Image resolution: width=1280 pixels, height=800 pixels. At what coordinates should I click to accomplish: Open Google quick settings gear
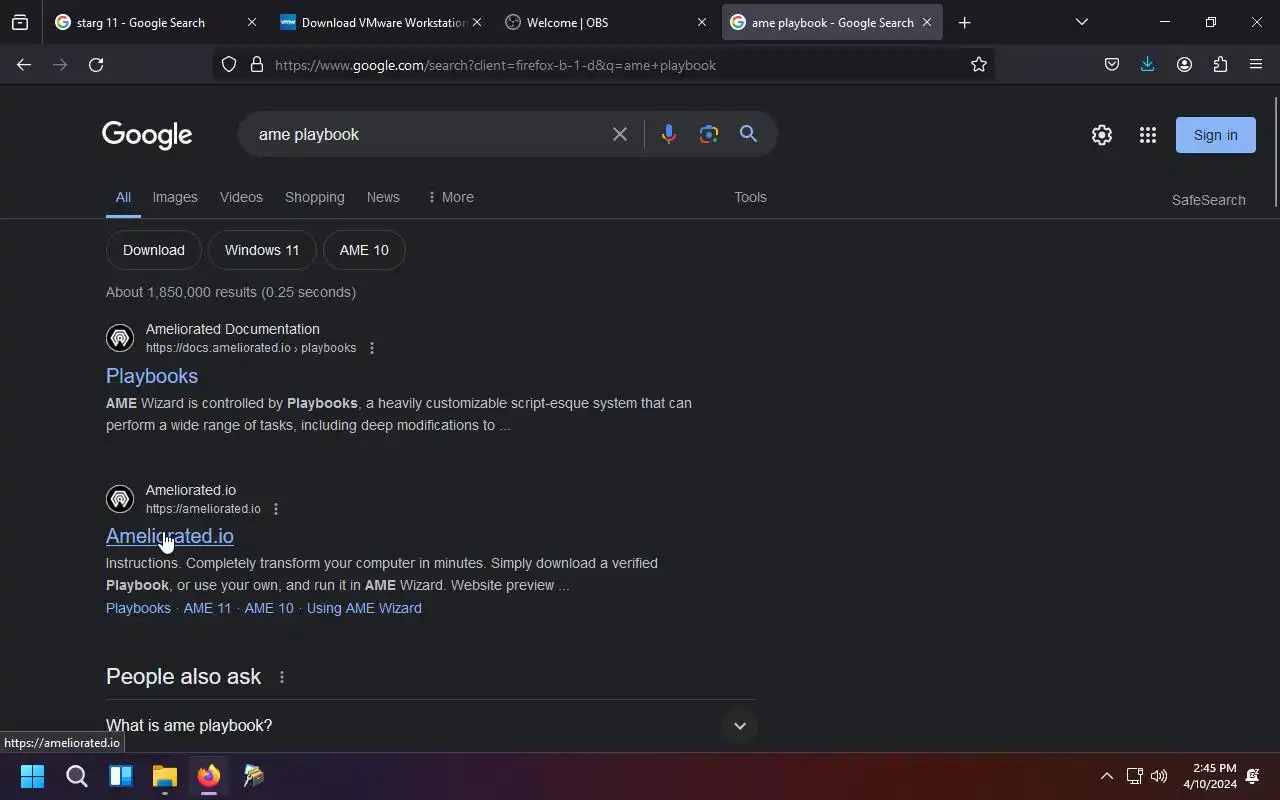pyautogui.click(x=1102, y=135)
